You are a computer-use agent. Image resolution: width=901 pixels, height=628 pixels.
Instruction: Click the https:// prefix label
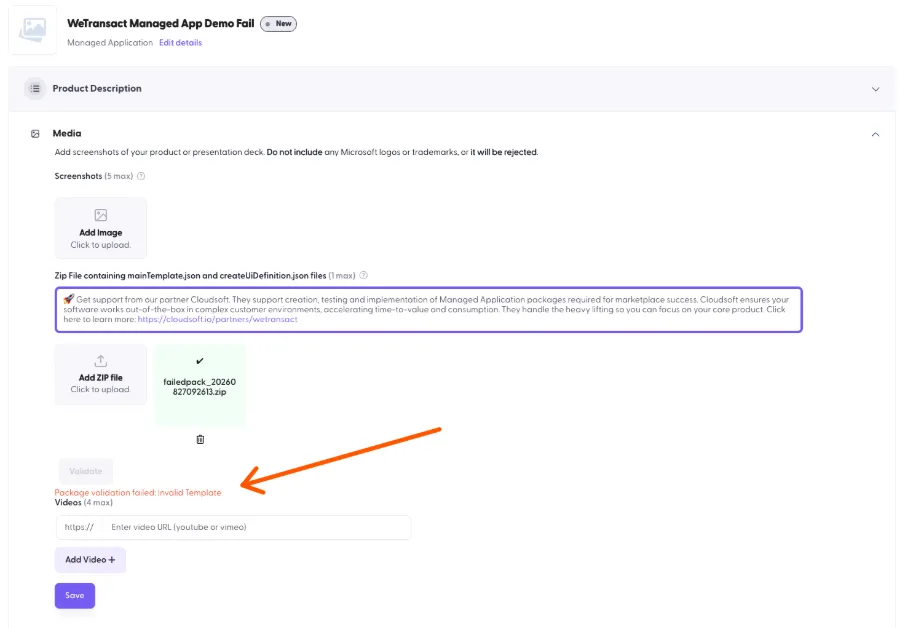[79, 527]
